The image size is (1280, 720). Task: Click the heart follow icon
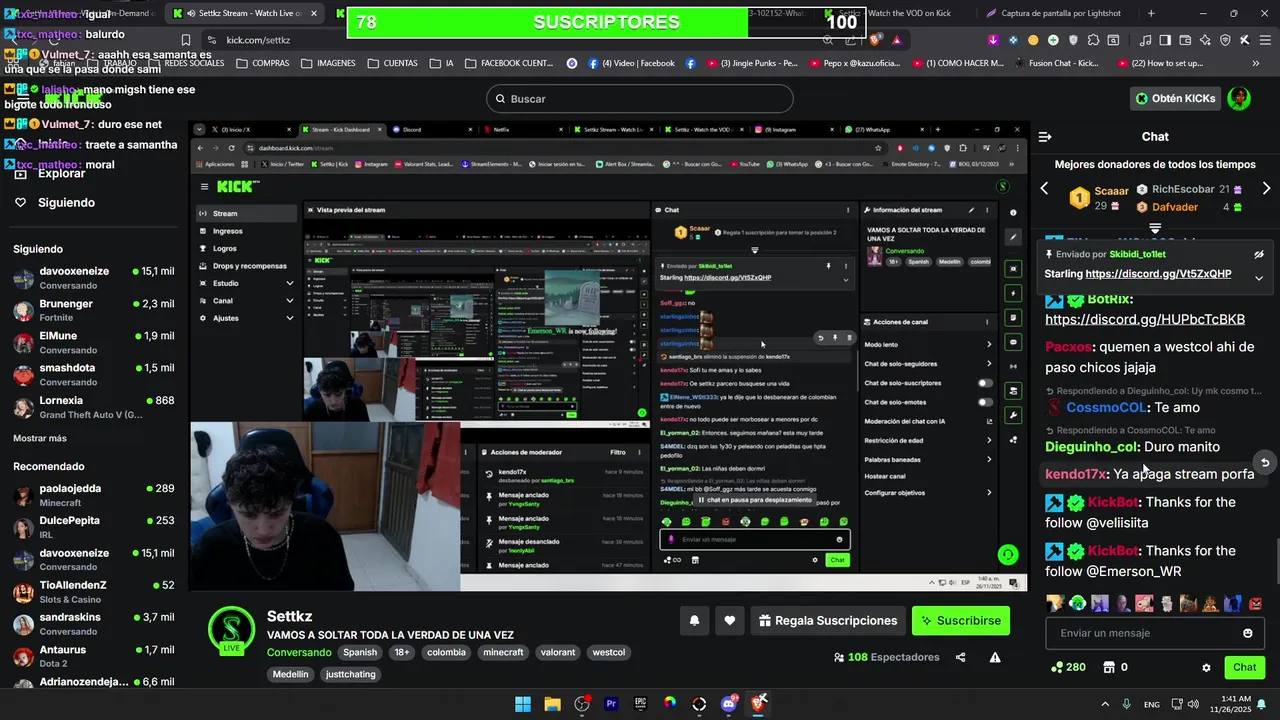point(730,621)
